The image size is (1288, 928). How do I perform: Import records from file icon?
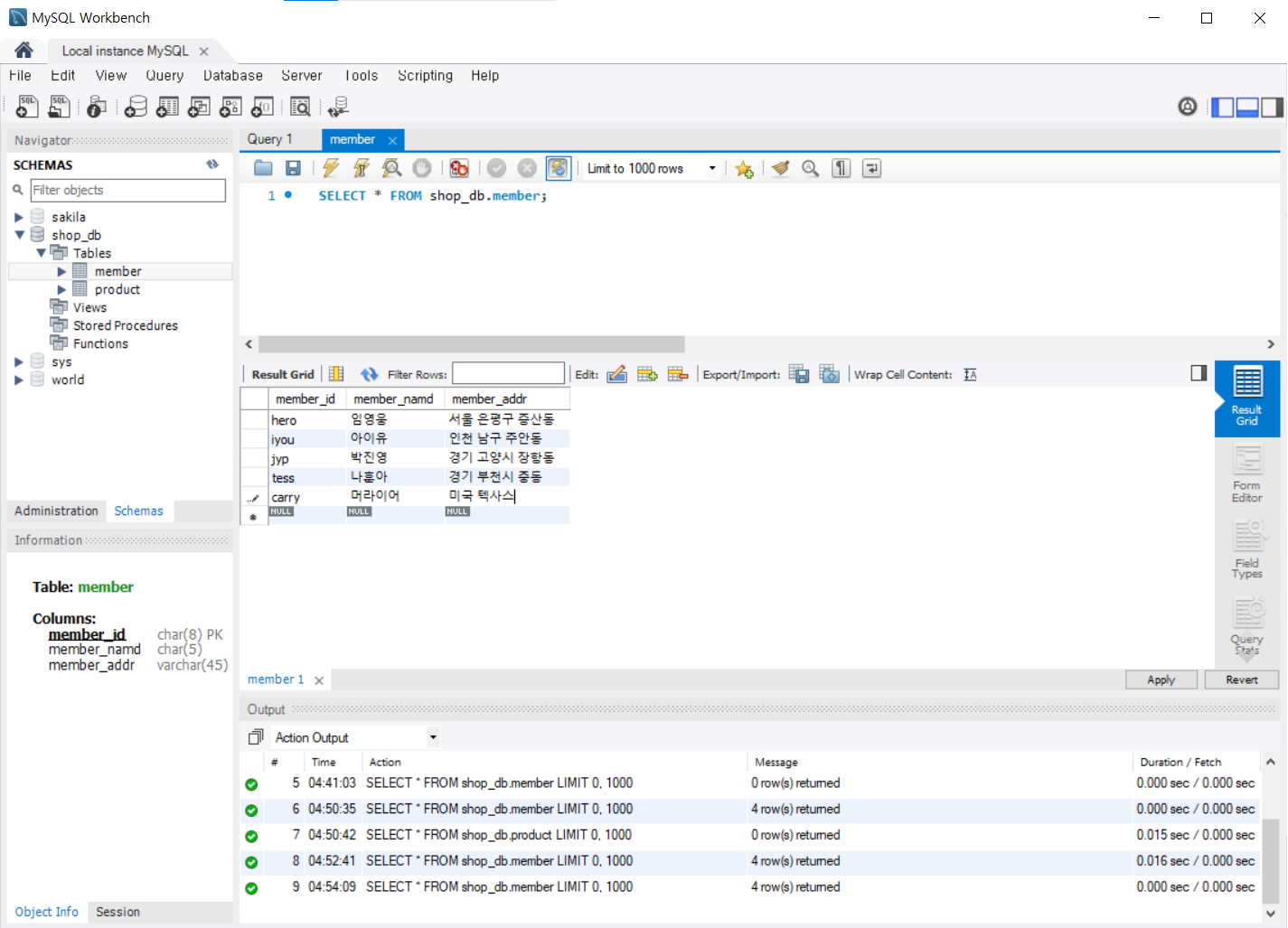[830, 374]
